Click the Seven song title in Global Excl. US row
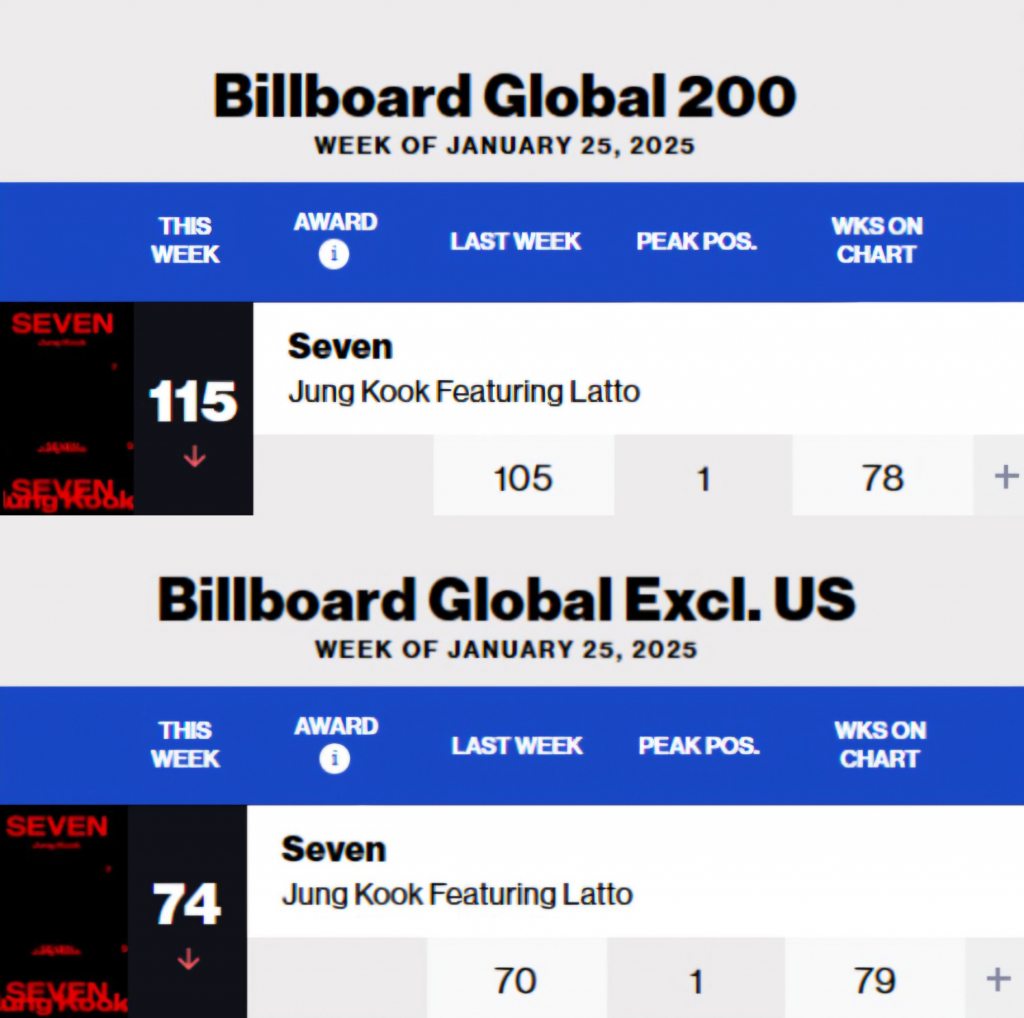1024x1018 pixels. pyautogui.click(x=334, y=849)
